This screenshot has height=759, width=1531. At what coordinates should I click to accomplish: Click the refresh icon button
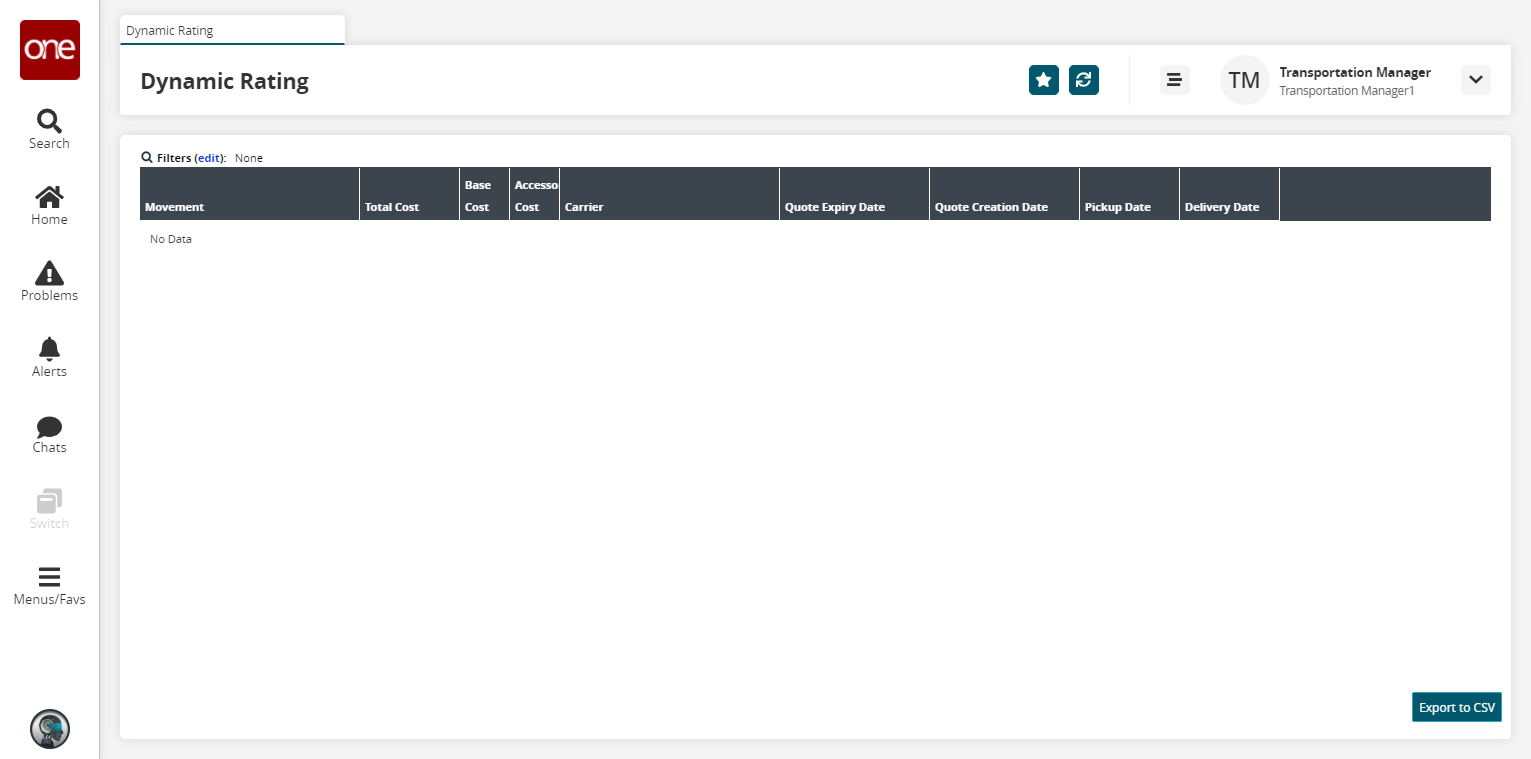pyautogui.click(x=1084, y=80)
